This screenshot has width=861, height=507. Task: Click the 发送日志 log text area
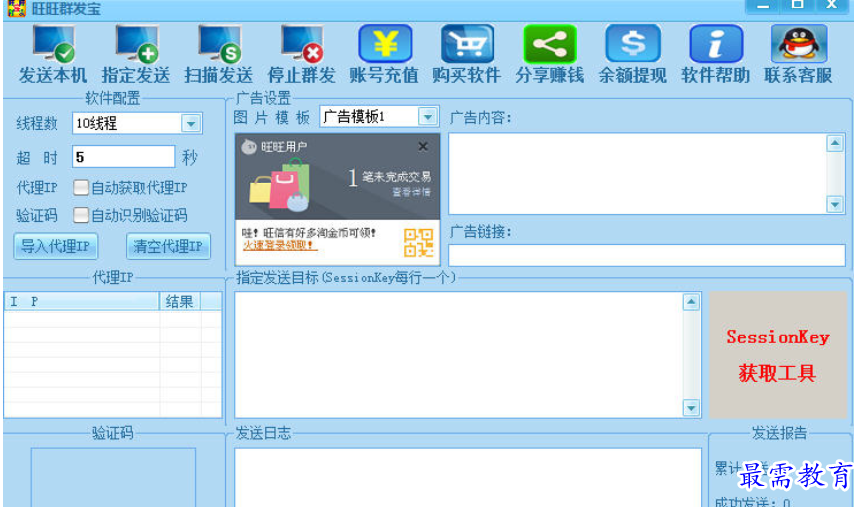tap(468, 477)
